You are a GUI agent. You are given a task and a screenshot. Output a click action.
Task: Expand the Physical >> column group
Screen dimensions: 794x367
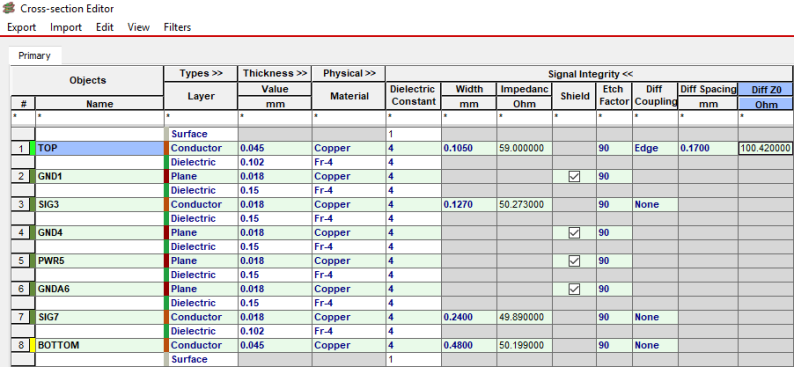tap(349, 73)
